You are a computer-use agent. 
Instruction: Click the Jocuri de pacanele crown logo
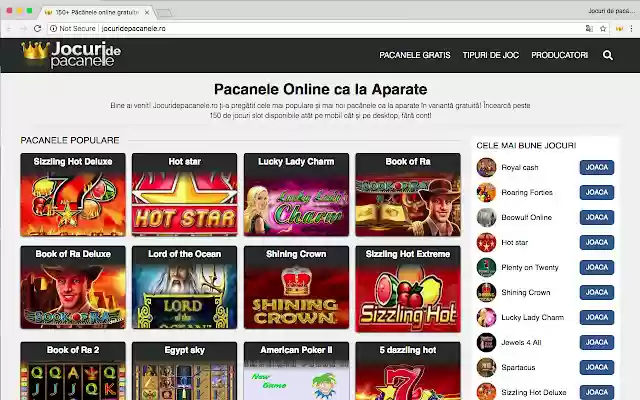(71, 55)
